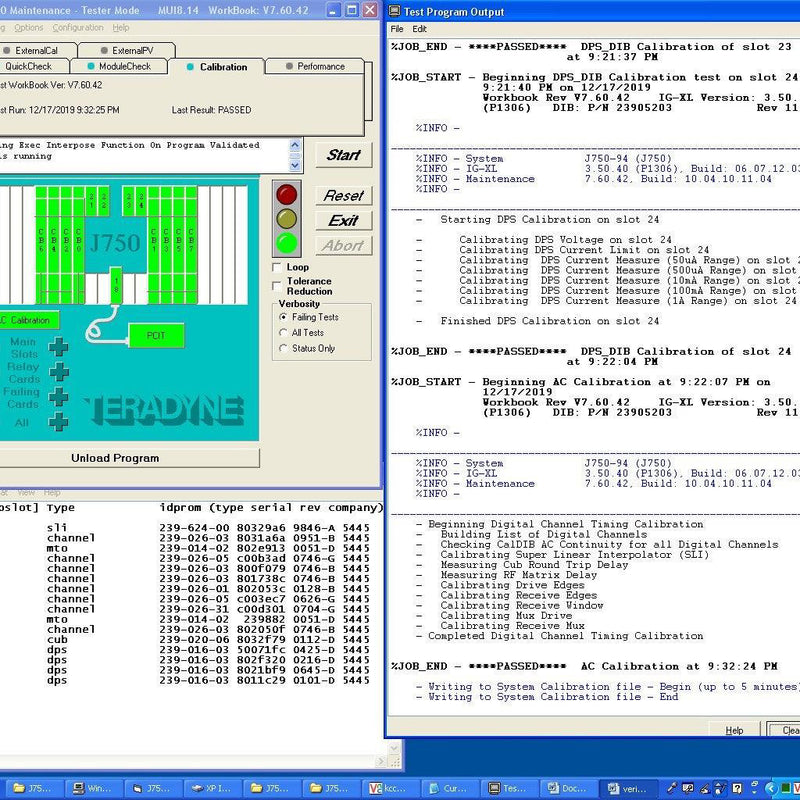Click the CB1 slot card

(153, 238)
